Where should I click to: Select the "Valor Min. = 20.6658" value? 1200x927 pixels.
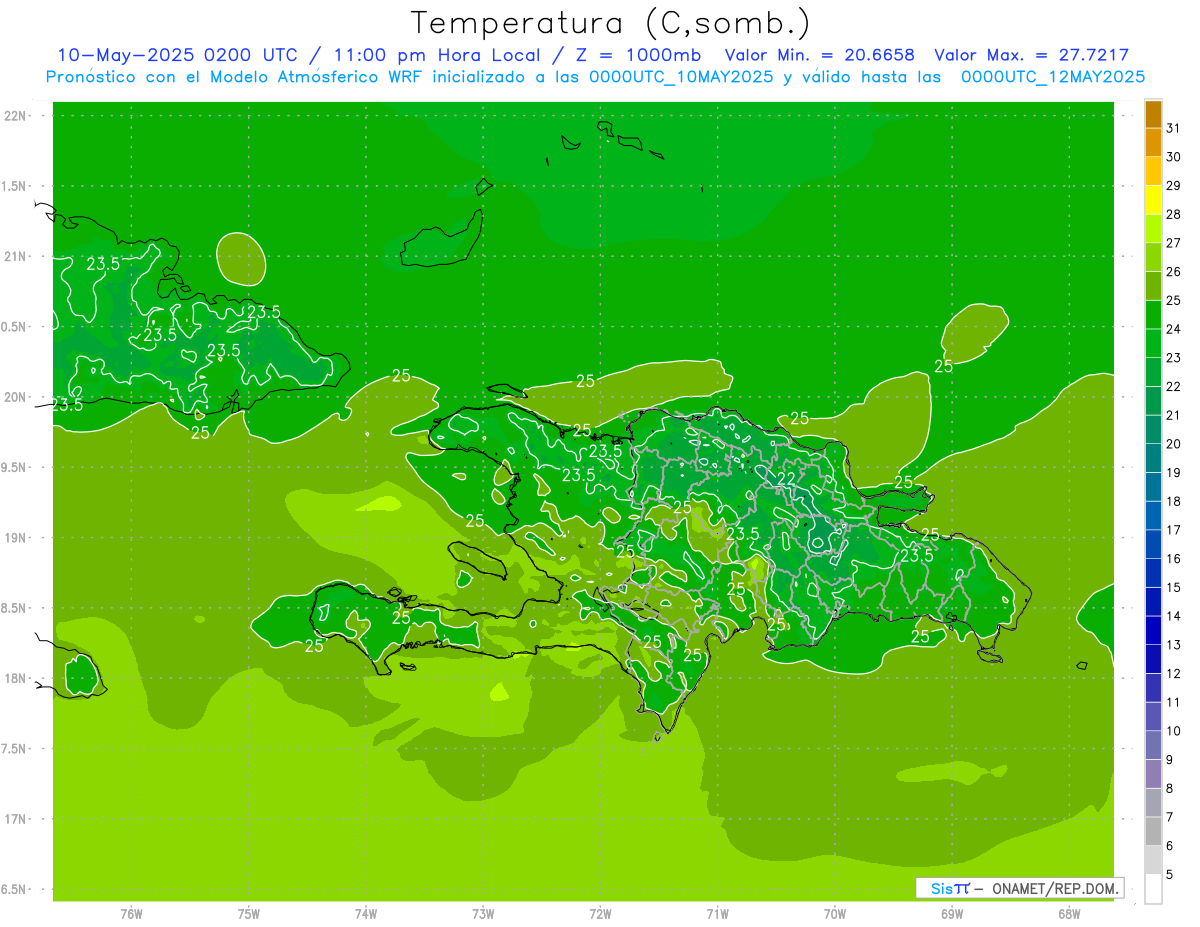coord(820,55)
